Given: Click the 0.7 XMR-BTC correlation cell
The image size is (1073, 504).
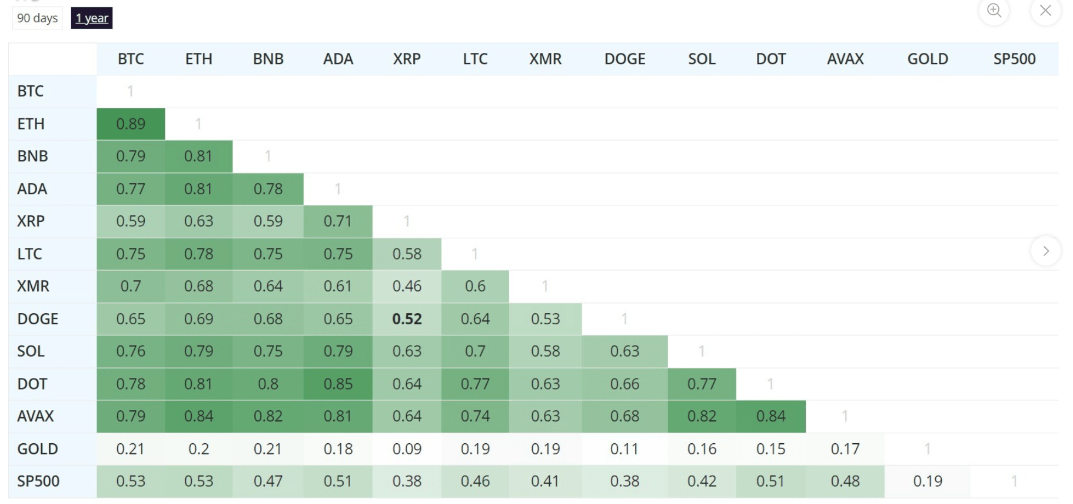Looking at the screenshot, I should point(131,287).
